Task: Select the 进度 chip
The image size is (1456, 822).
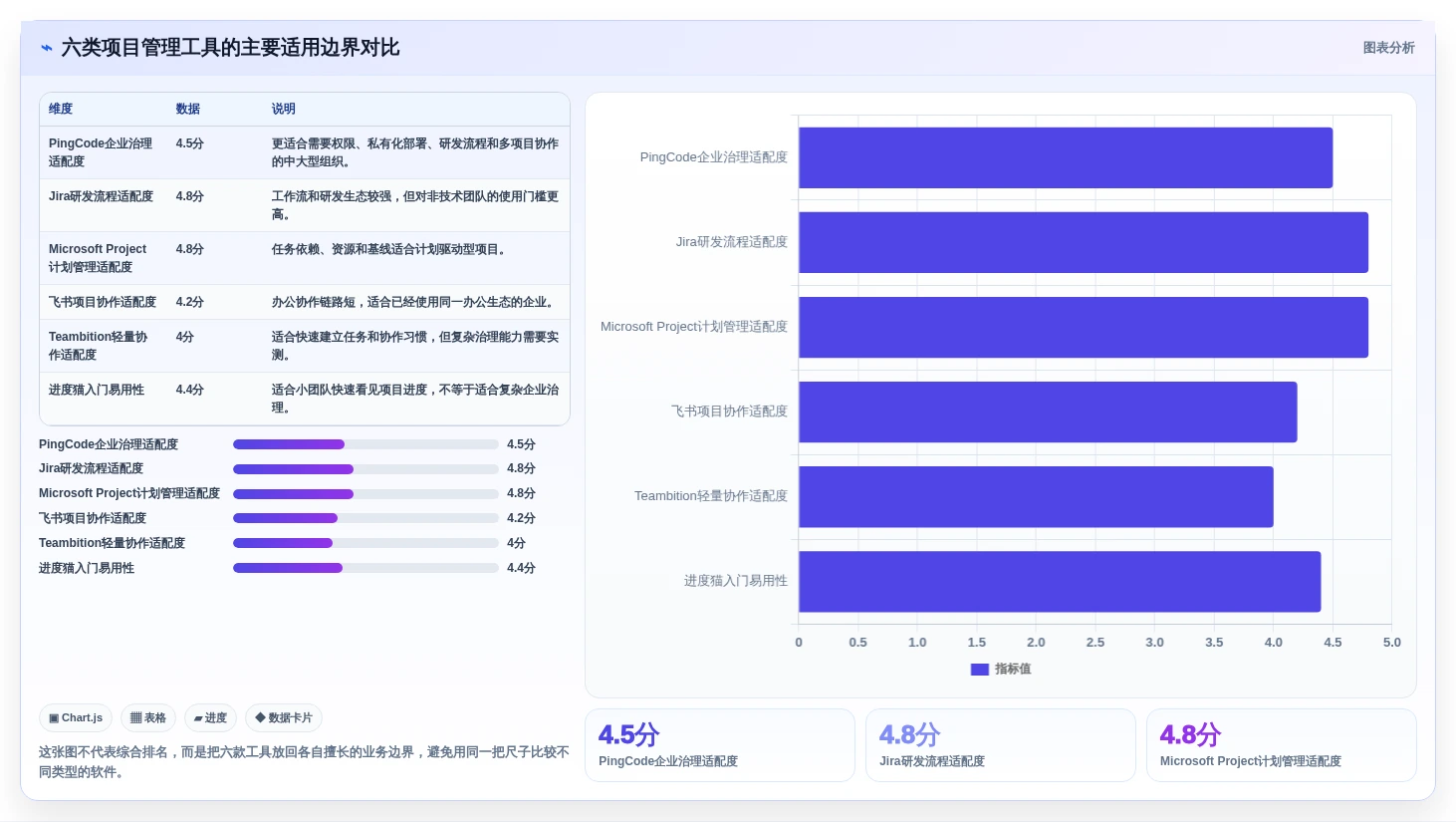Action: click(210, 717)
